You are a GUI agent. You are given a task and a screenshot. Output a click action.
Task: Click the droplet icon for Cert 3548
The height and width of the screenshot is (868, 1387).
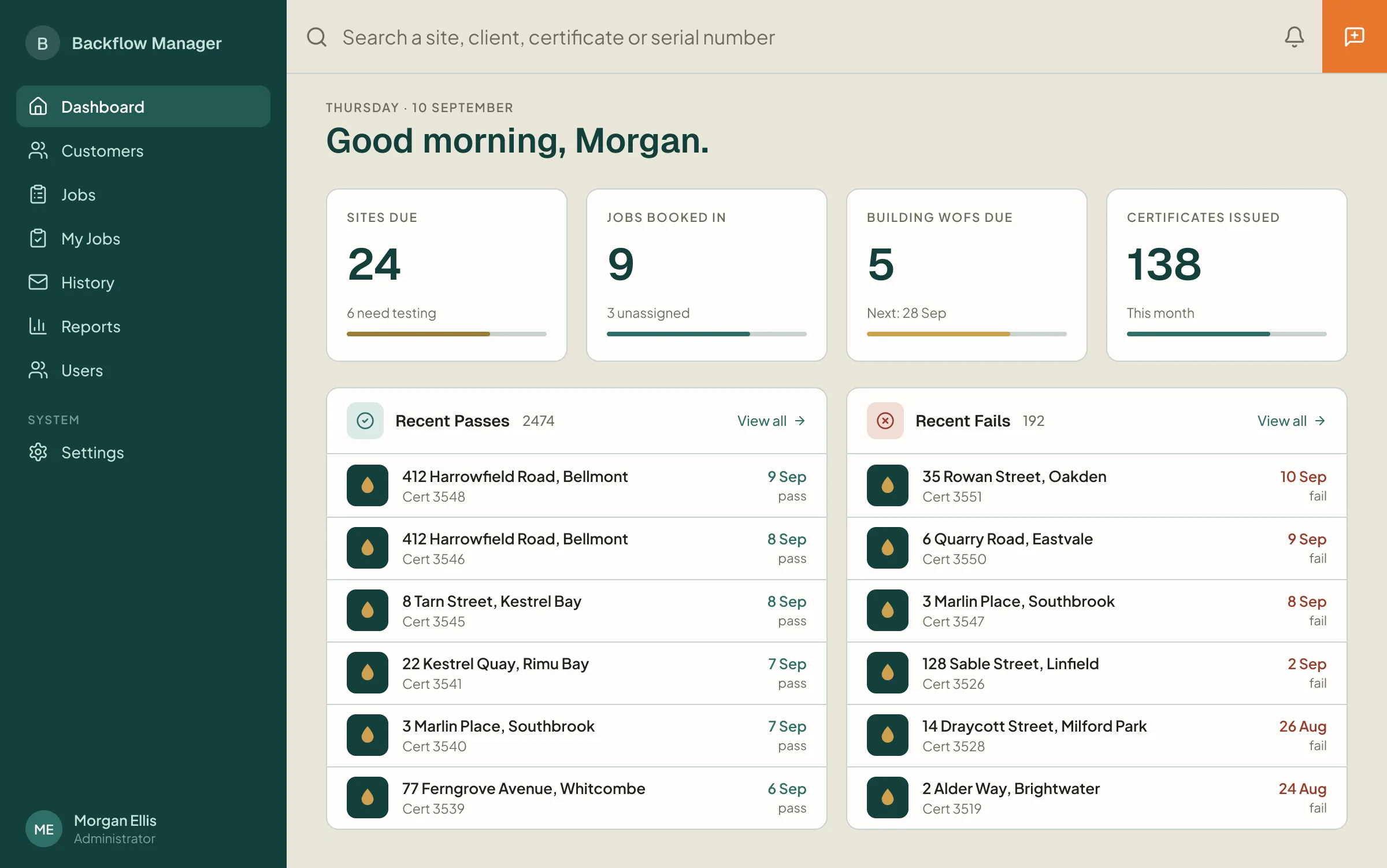point(368,485)
